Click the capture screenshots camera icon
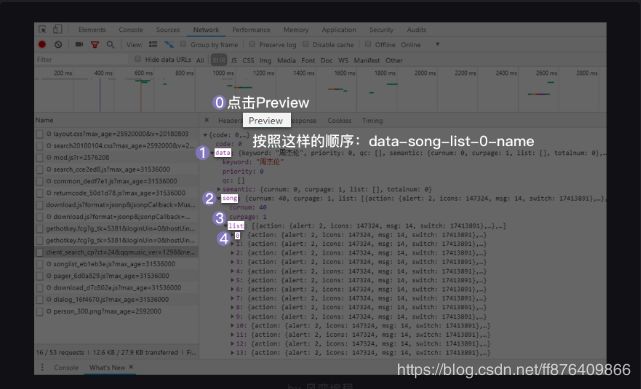The image size is (641, 389). click(x=79, y=44)
